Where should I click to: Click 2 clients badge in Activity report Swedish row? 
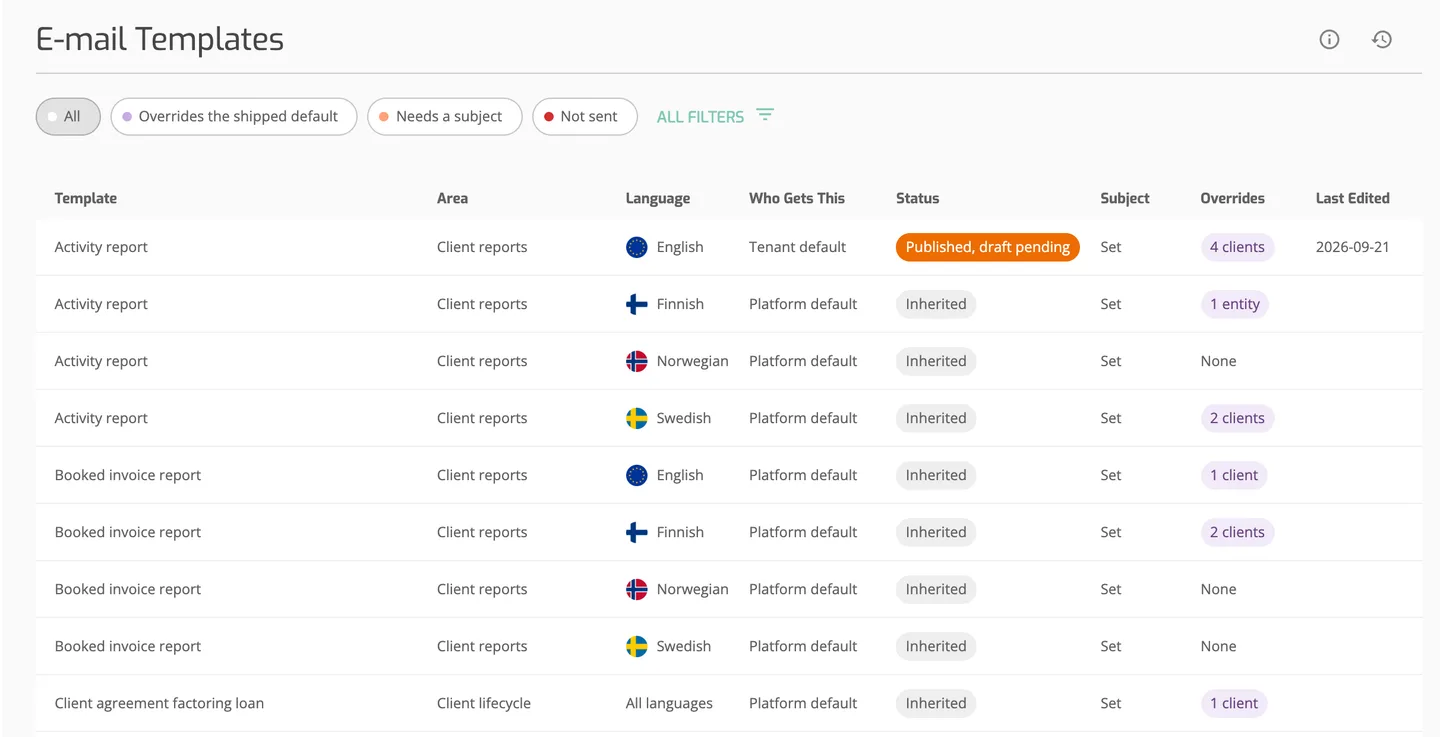point(1237,418)
